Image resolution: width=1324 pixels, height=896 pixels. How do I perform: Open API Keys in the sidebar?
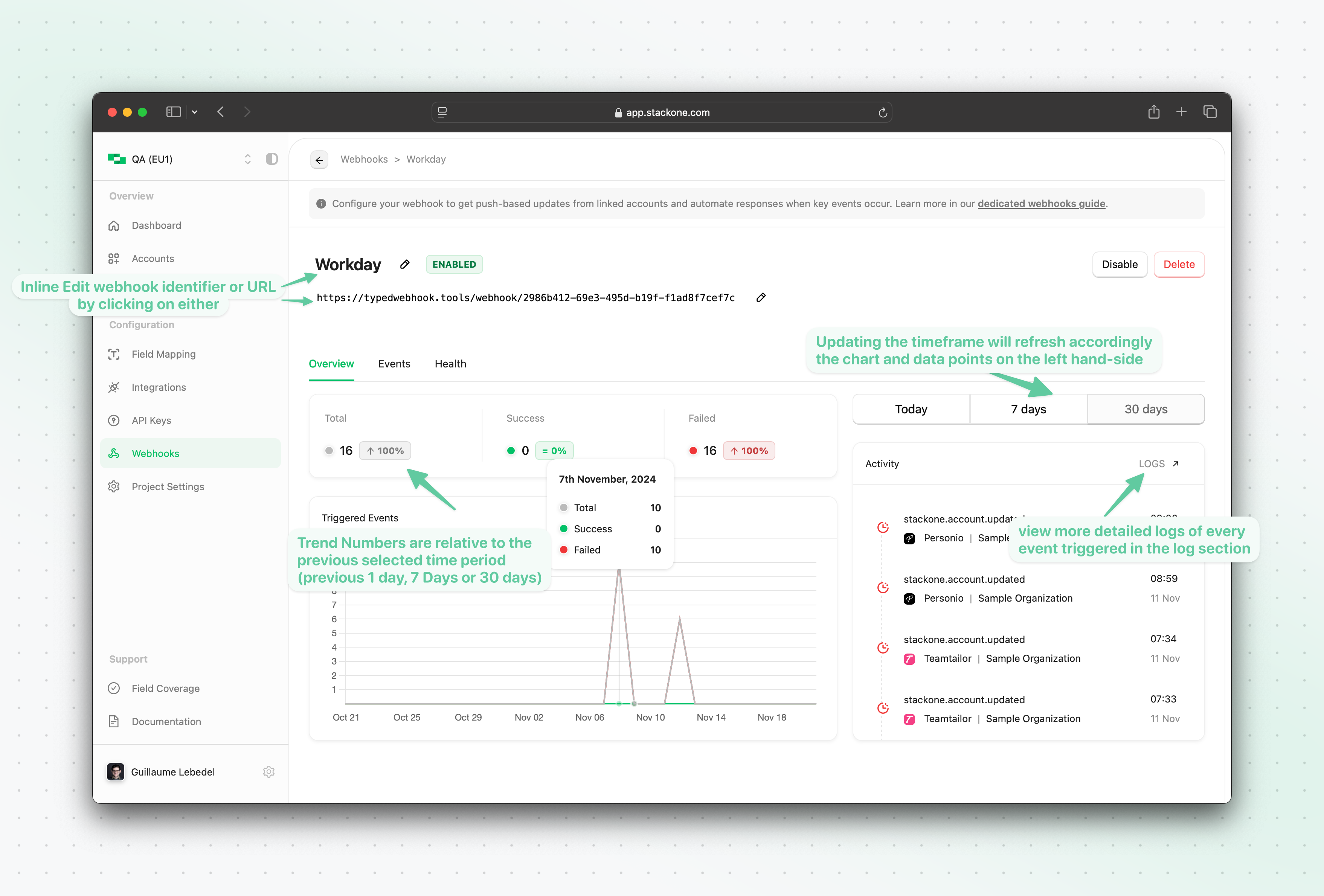click(x=190, y=421)
